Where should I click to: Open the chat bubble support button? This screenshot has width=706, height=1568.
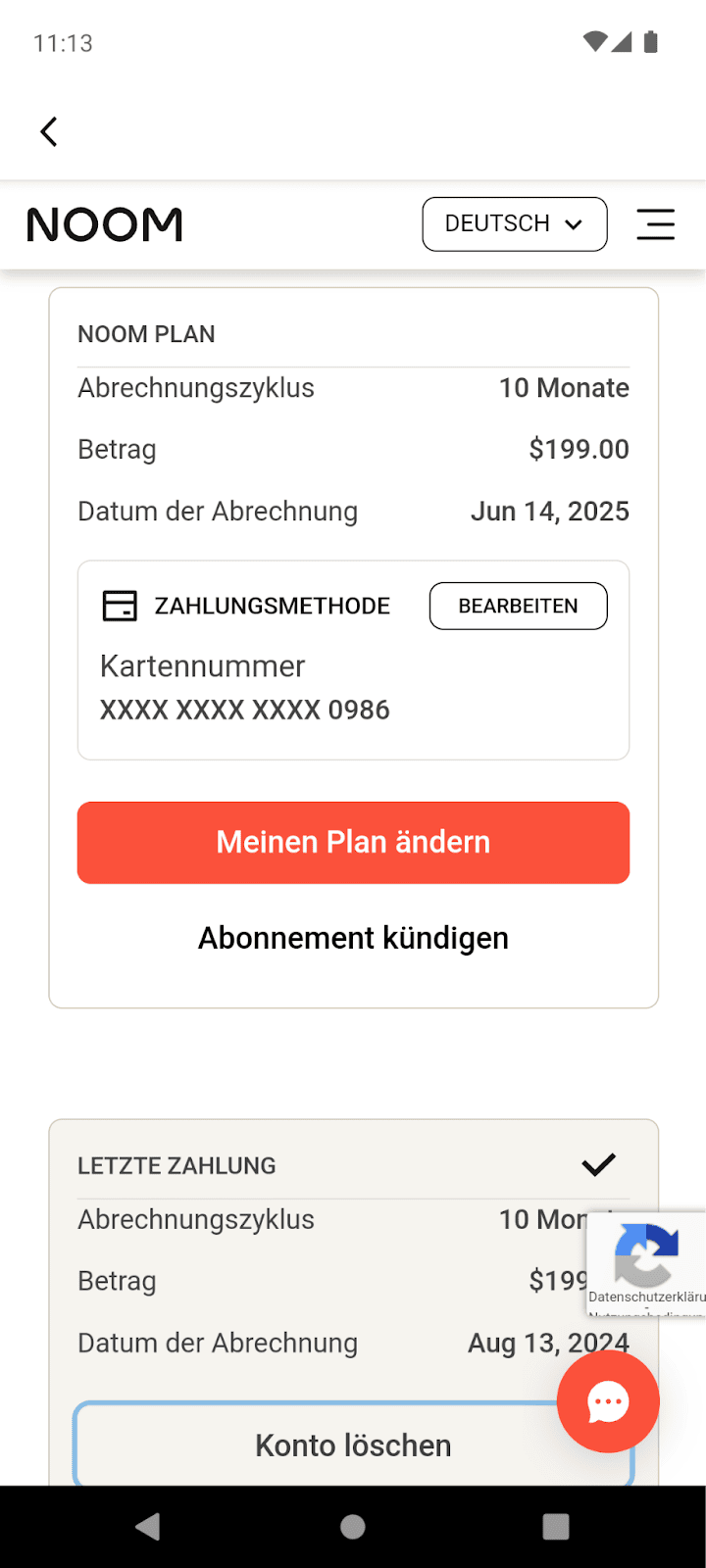[608, 1401]
